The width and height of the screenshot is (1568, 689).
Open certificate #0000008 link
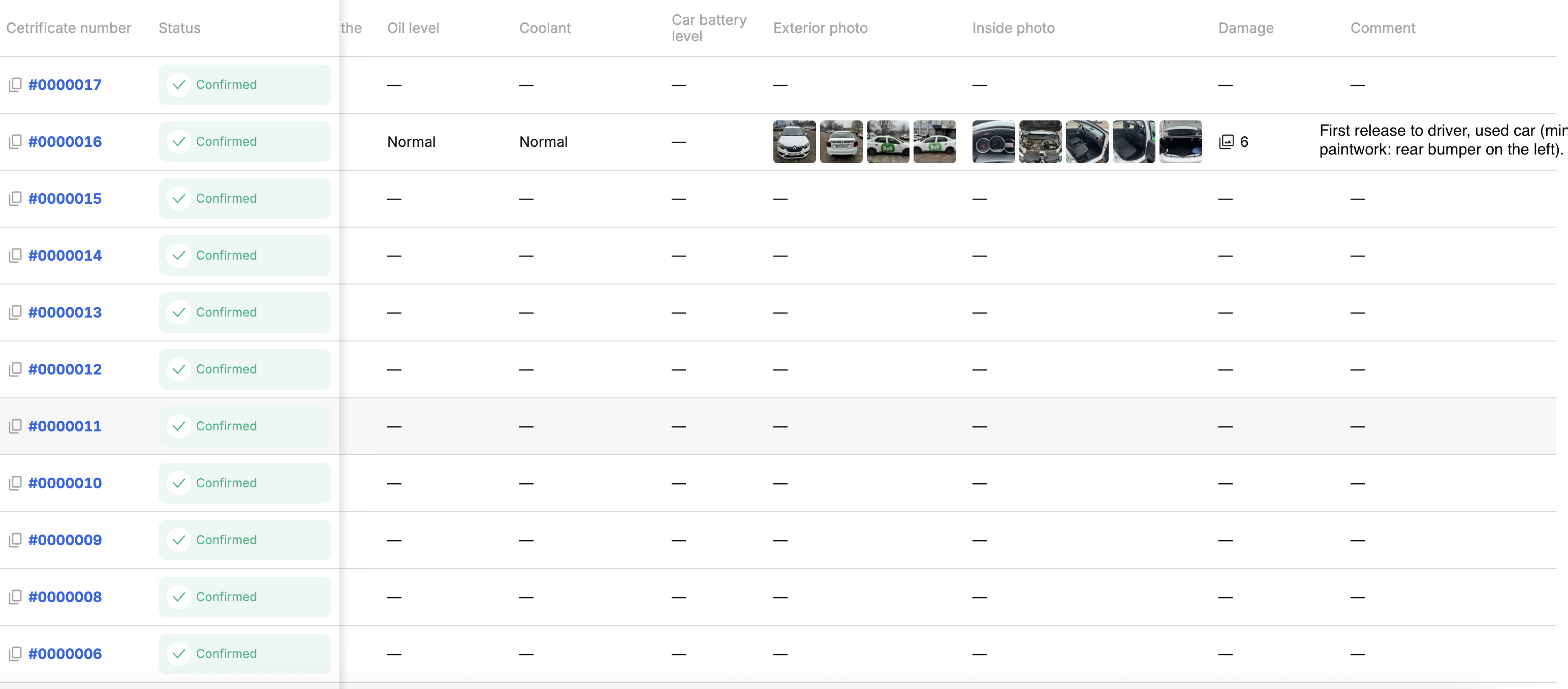[65, 597]
